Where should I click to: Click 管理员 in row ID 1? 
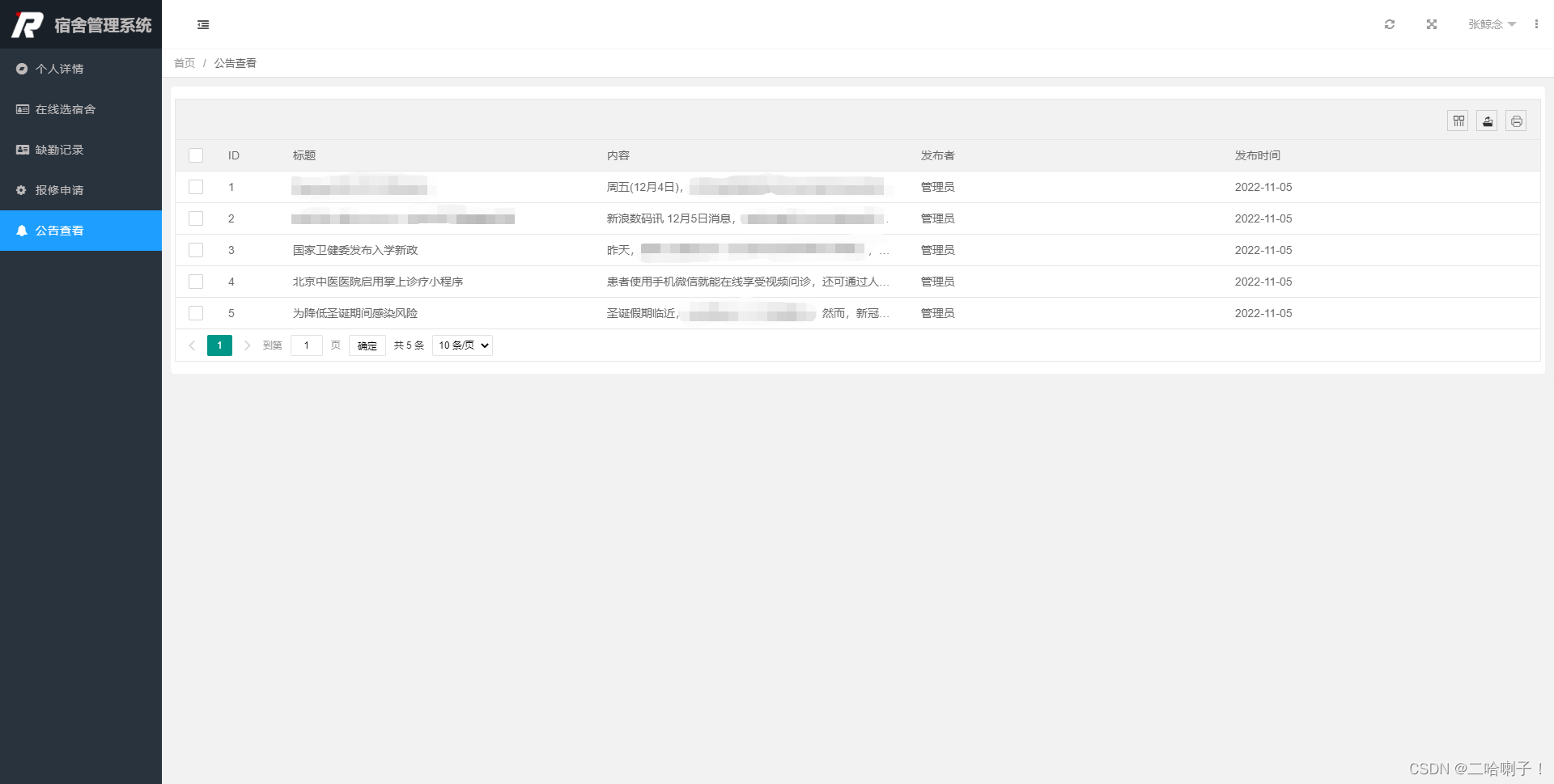pos(938,187)
